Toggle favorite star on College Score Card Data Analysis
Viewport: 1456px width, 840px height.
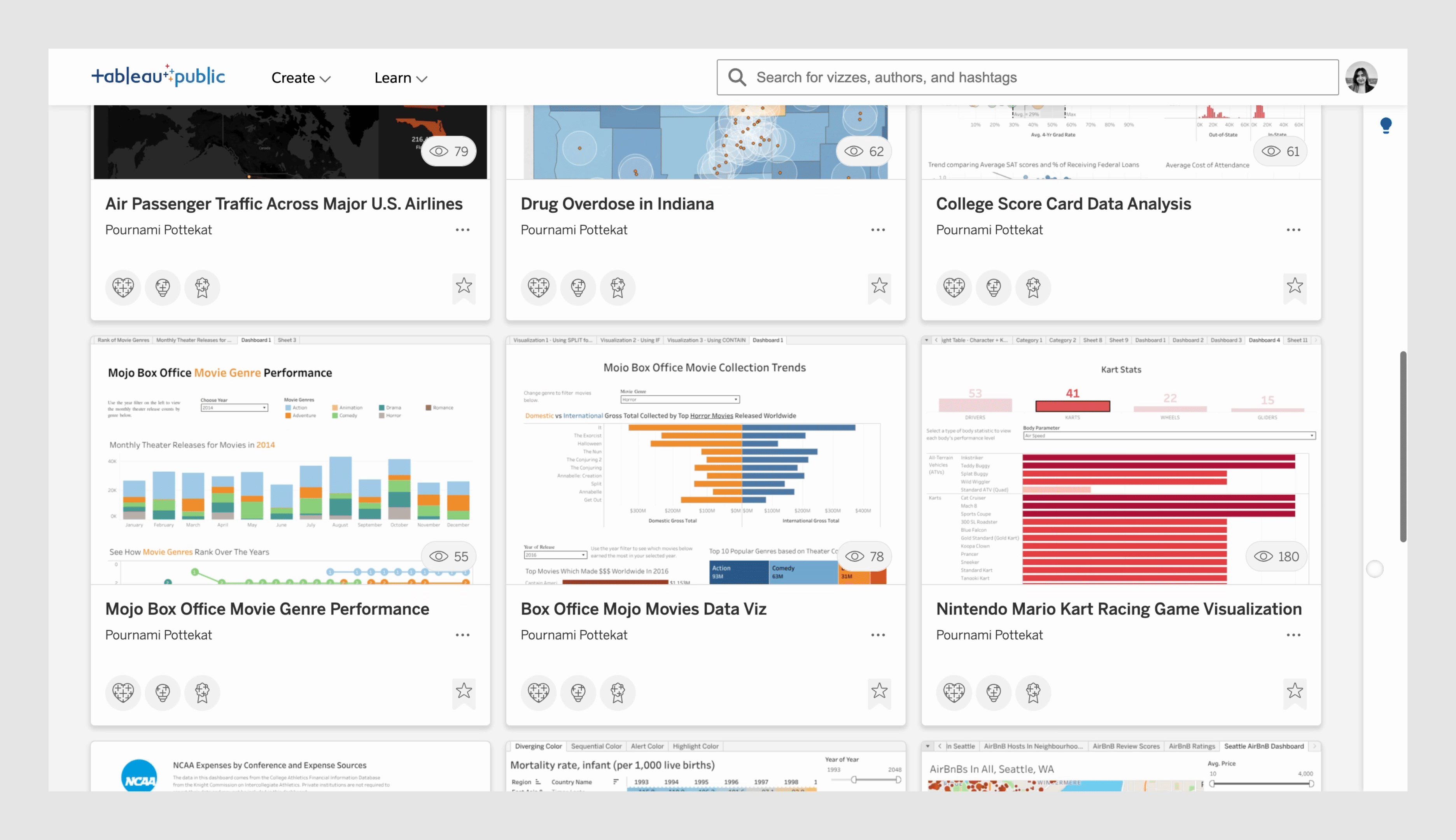(x=1295, y=285)
